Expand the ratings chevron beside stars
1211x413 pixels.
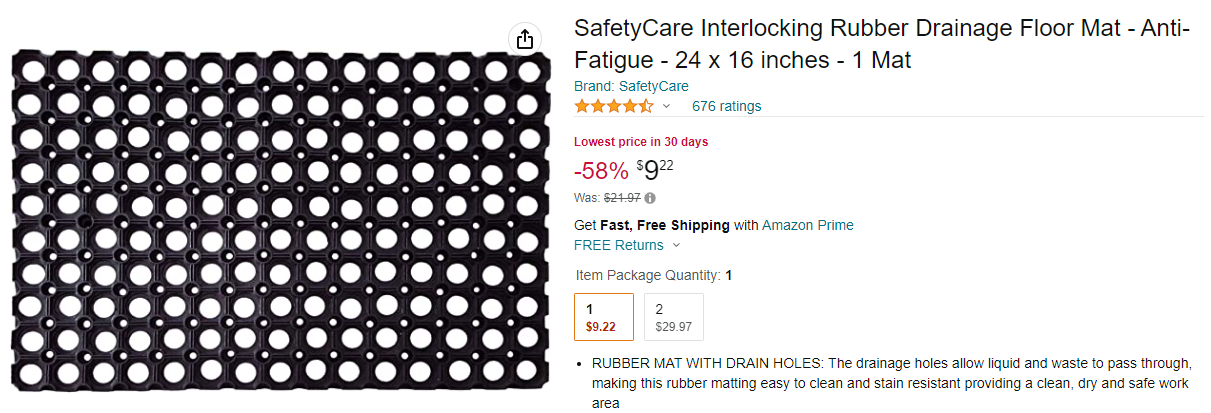coord(667,106)
